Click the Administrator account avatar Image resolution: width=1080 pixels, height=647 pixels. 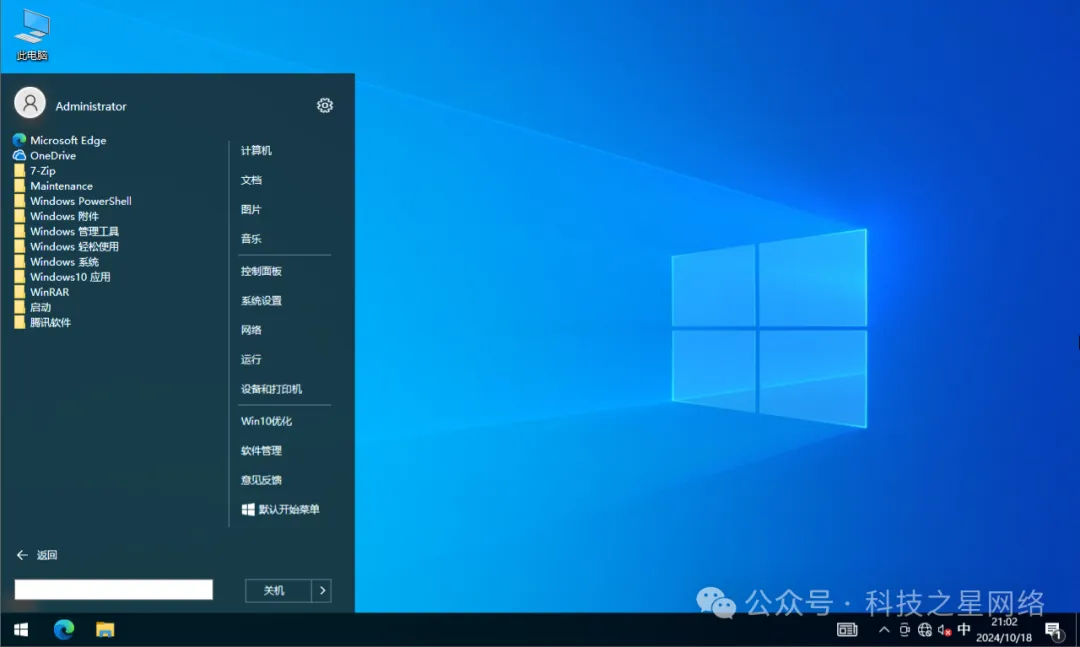click(28, 103)
